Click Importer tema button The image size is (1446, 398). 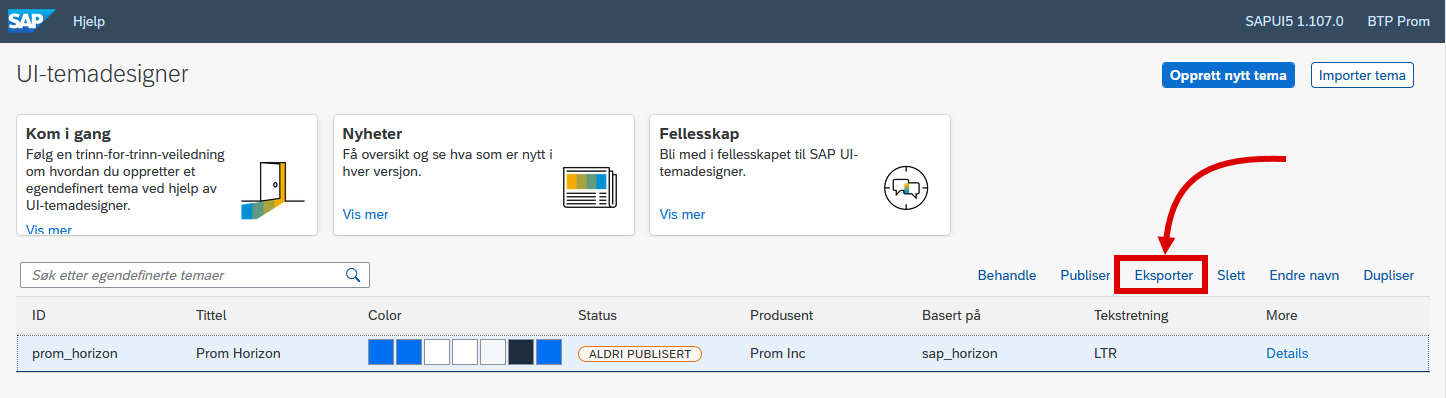point(1362,75)
